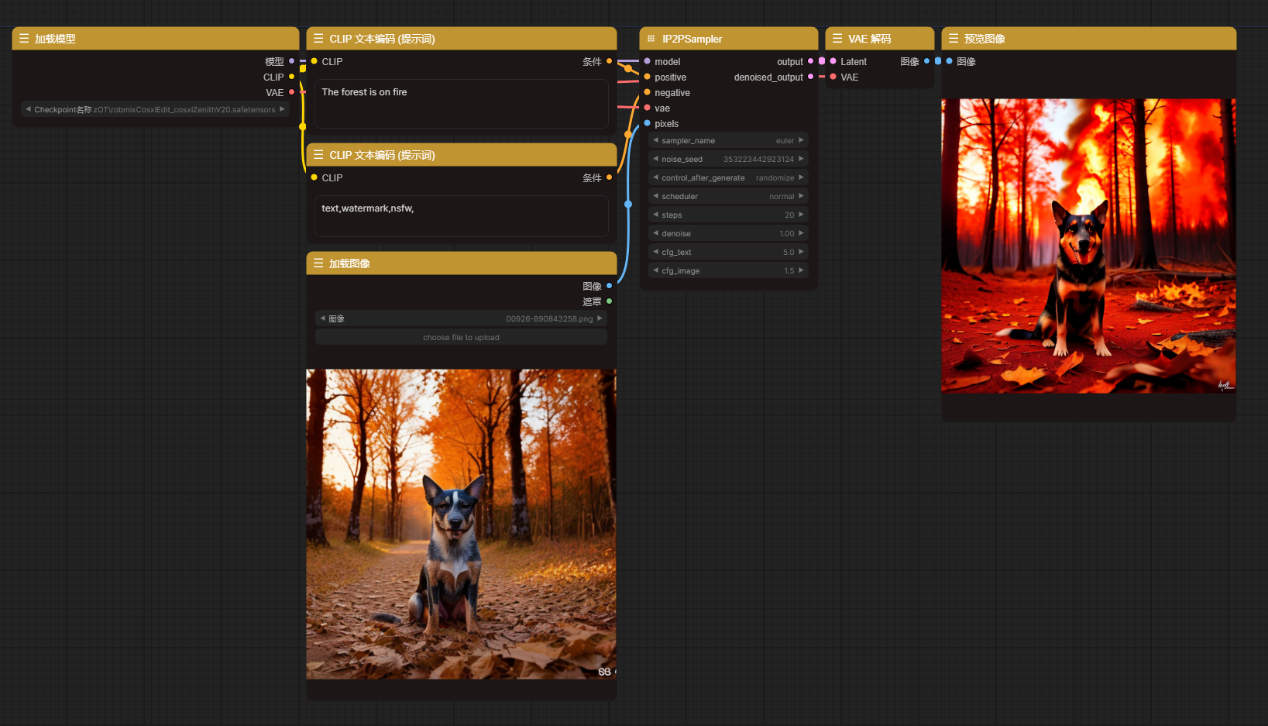The image size is (1268, 726).
Task: Open the scheduler dropdown set to normal
Action: 728,197
